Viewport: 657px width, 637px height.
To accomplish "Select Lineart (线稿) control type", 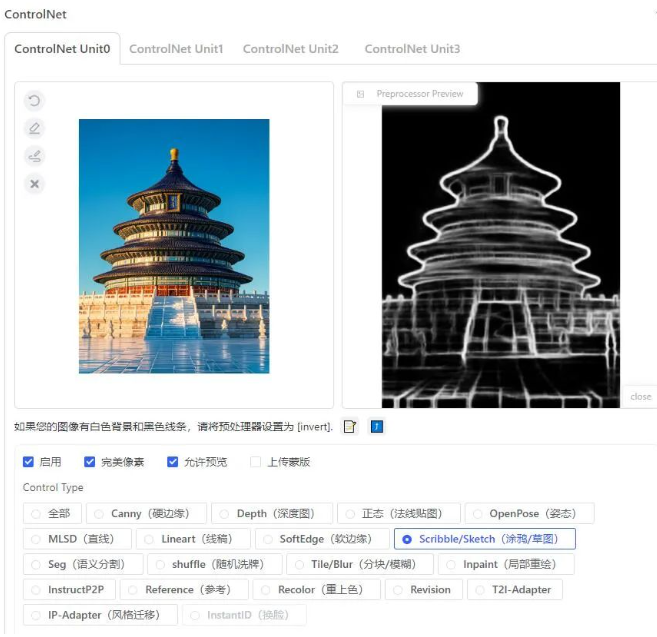I will pos(193,539).
